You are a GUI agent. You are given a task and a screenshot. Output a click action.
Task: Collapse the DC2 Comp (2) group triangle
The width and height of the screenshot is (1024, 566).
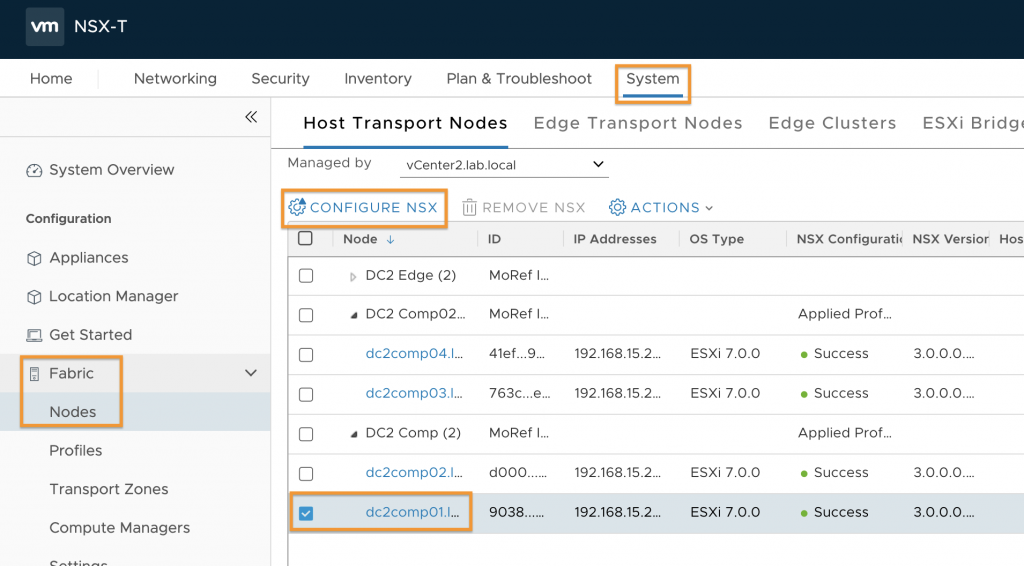[353, 434]
